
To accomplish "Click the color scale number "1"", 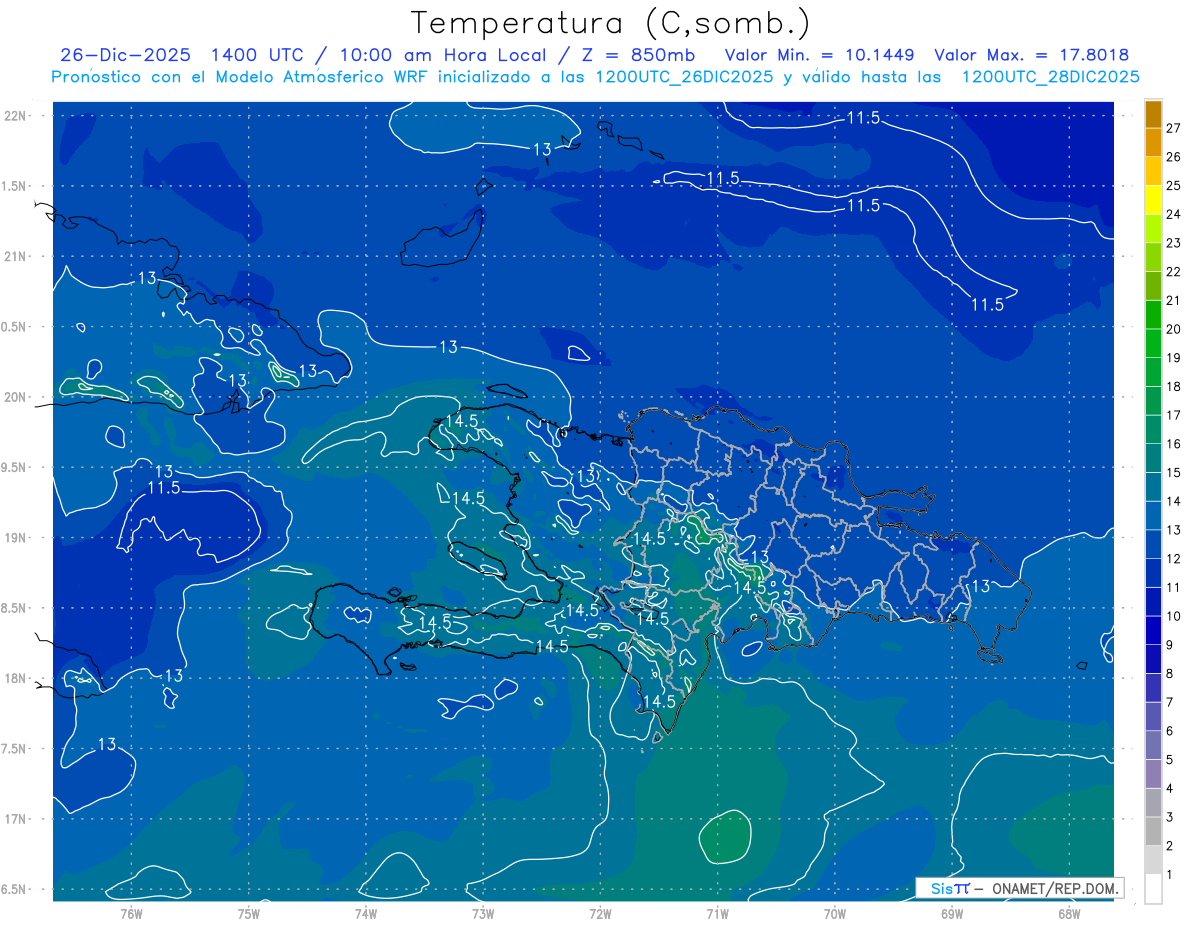I will pyautogui.click(x=1170, y=875).
